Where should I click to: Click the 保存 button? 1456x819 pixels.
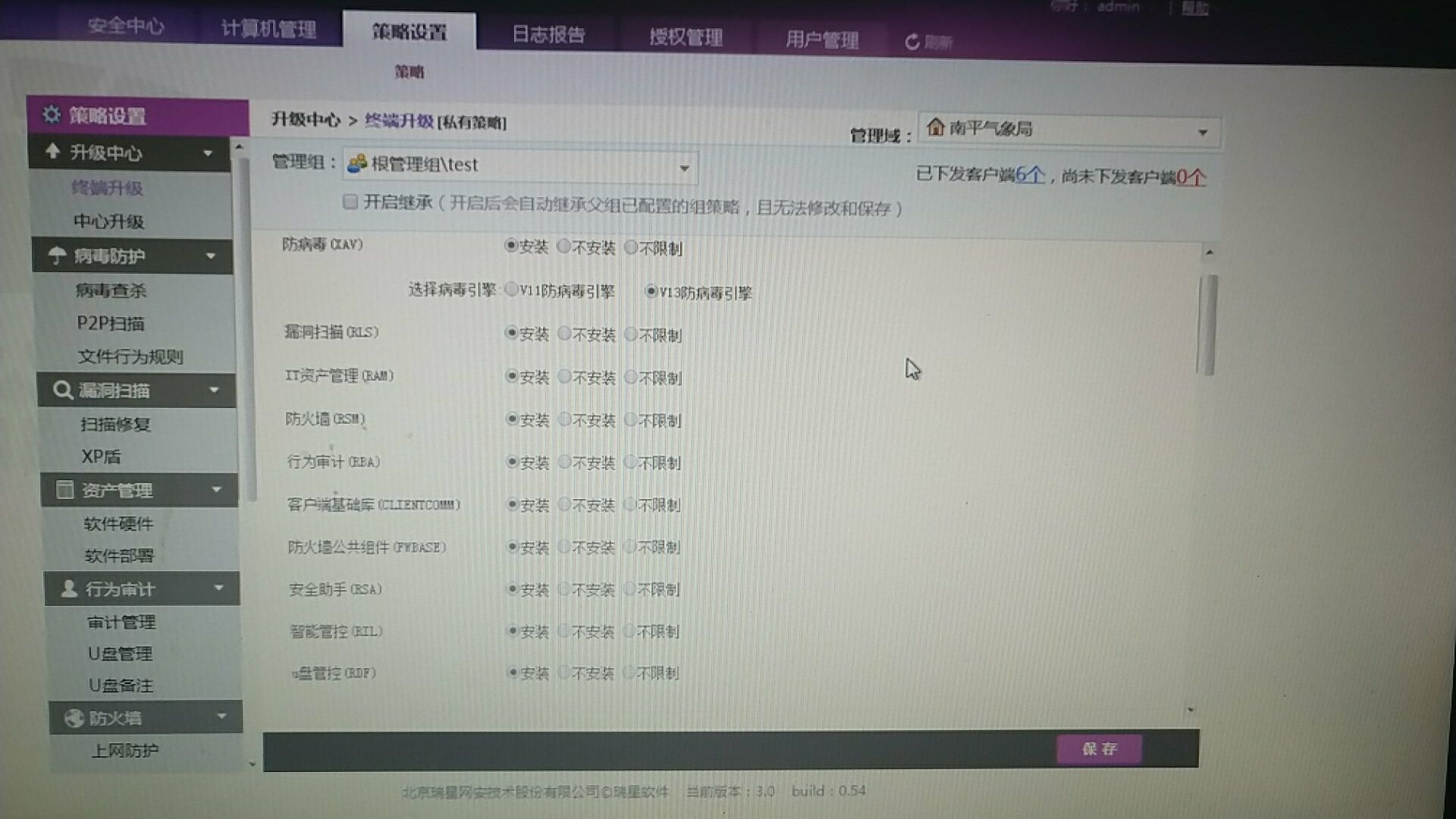(1099, 748)
